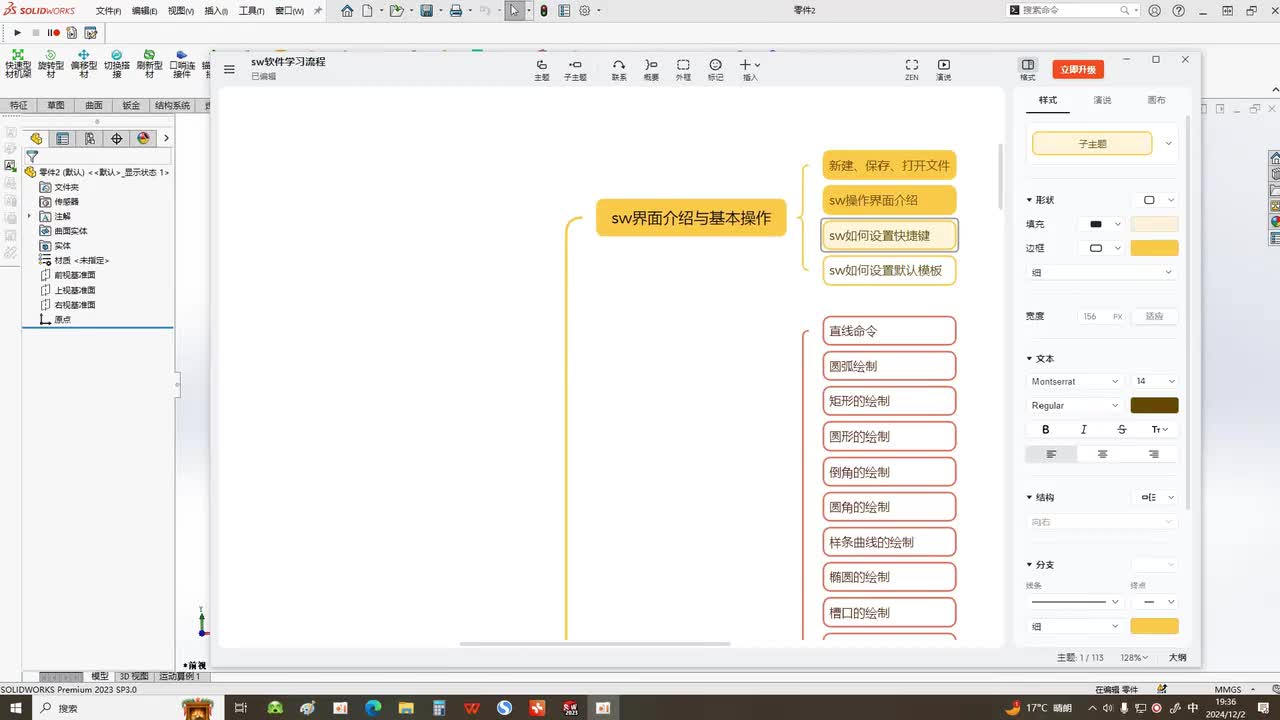Open the font size 14 dropdown
1280x720 pixels.
(x=1155, y=381)
